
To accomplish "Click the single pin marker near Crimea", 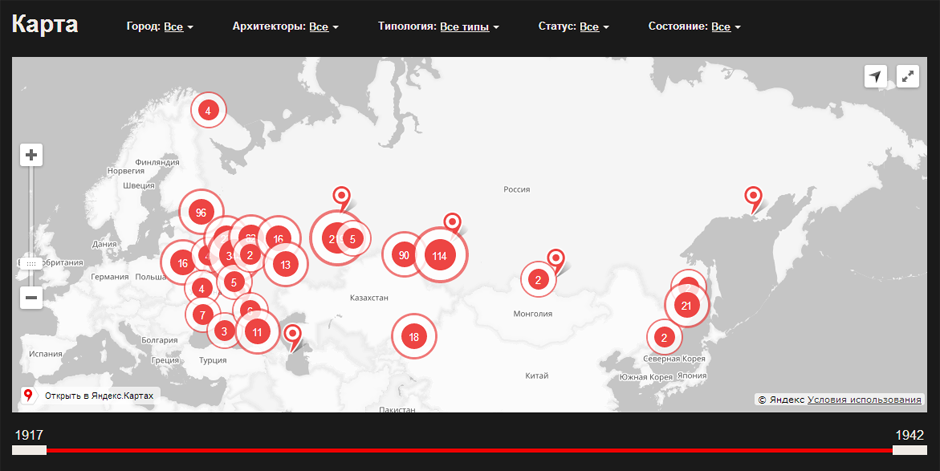I will 293,335.
